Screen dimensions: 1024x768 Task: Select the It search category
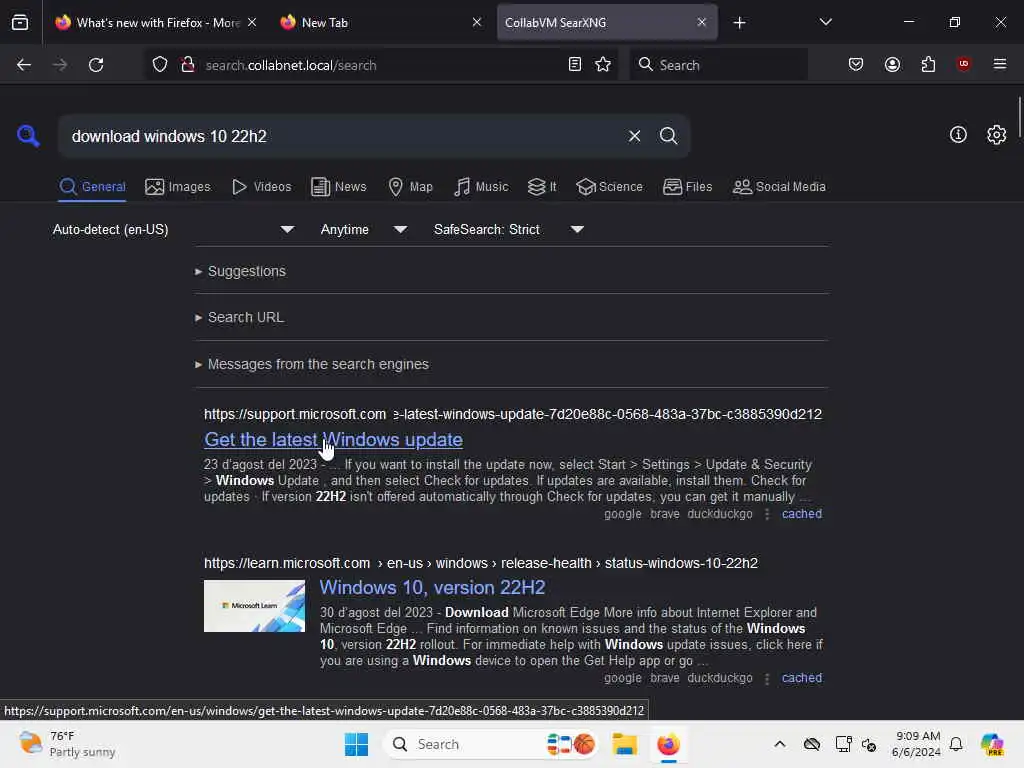[542, 187]
